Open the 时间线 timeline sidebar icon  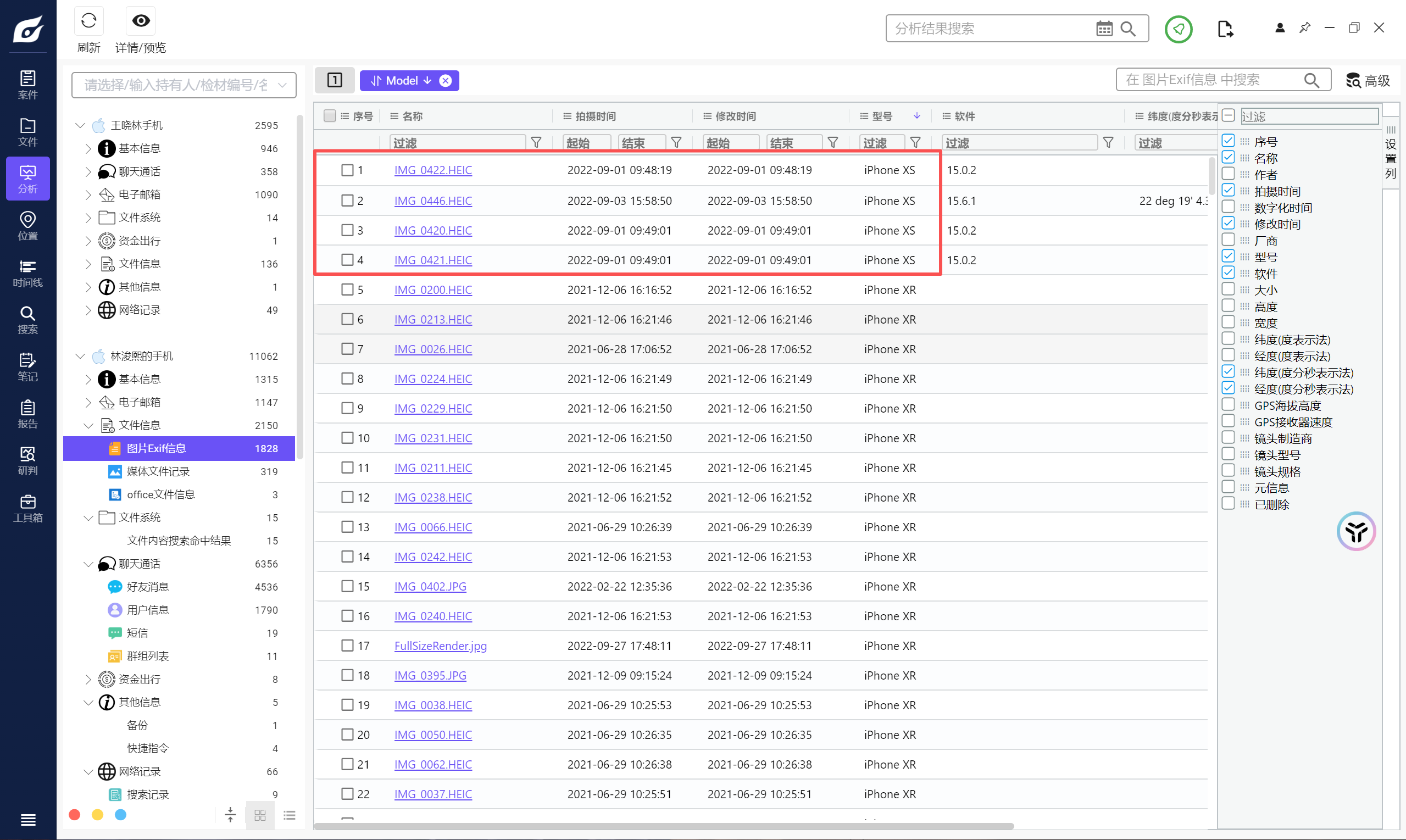pyautogui.click(x=27, y=272)
